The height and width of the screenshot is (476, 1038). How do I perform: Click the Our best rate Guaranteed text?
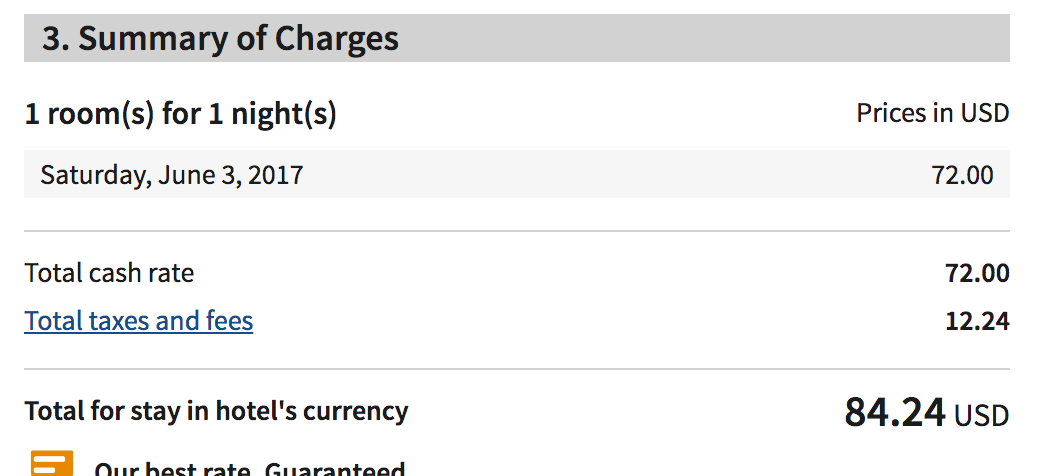coord(249,468)
